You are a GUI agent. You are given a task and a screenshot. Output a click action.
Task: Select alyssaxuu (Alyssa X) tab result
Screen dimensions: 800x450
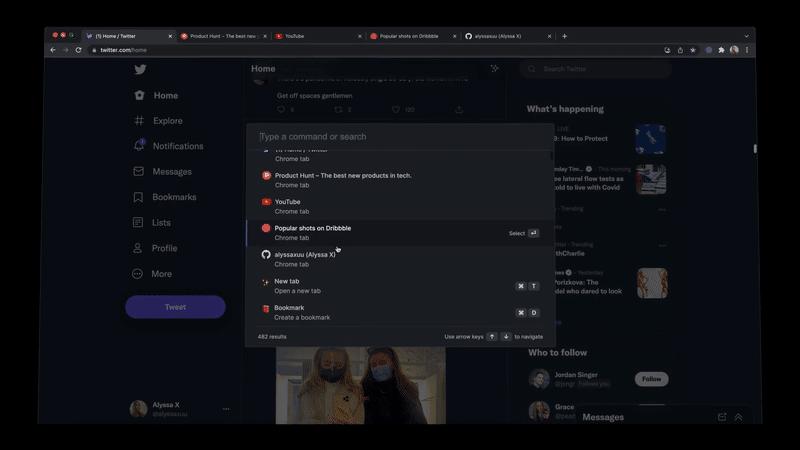click(400, 259)
